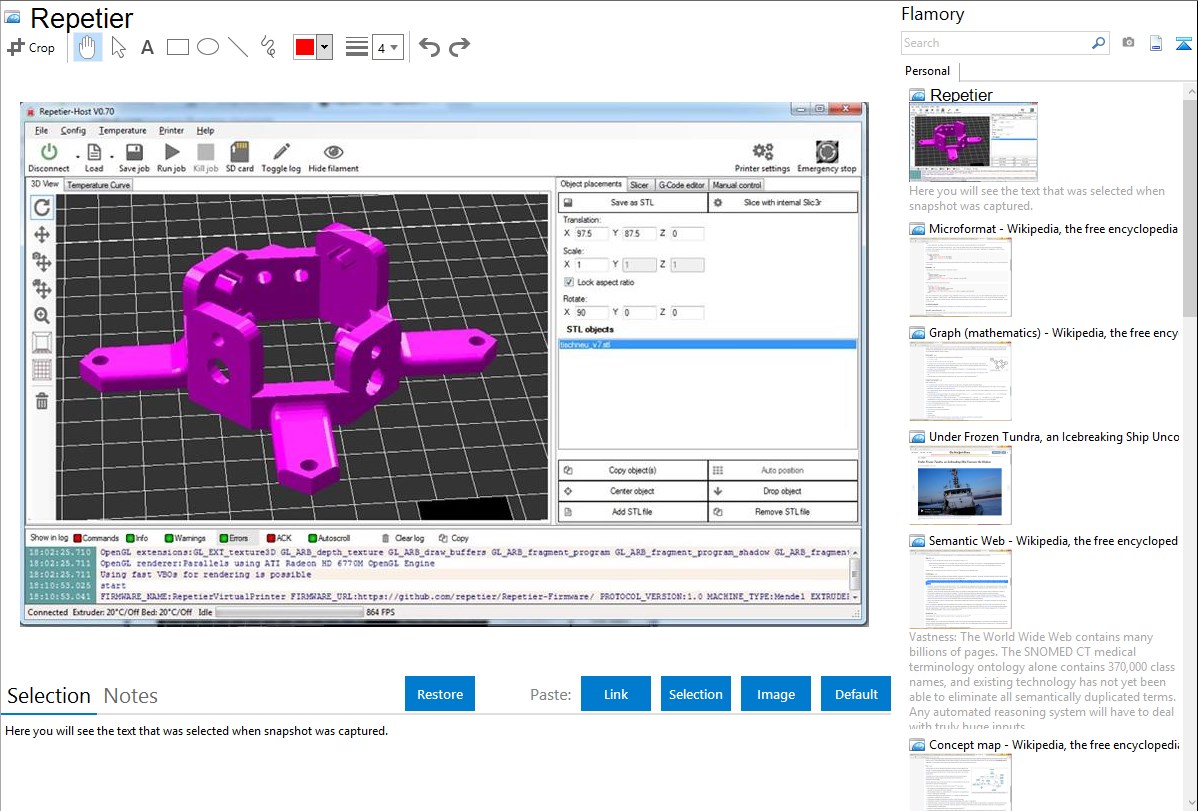Activate the hand pan tool
This screenshot has width=1198, height=811.
[87, 47]
